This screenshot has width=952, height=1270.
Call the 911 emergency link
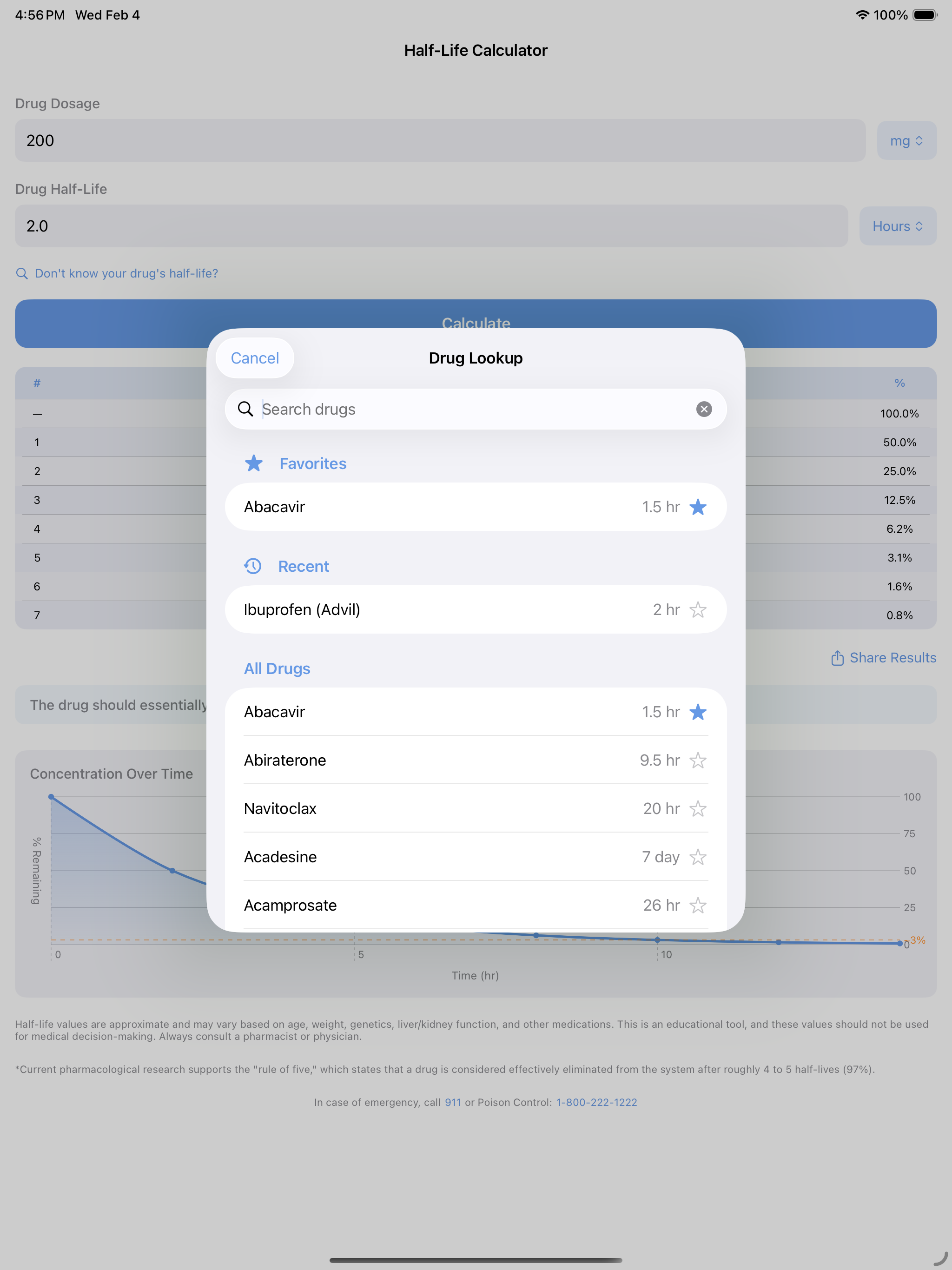[452, 1102]
